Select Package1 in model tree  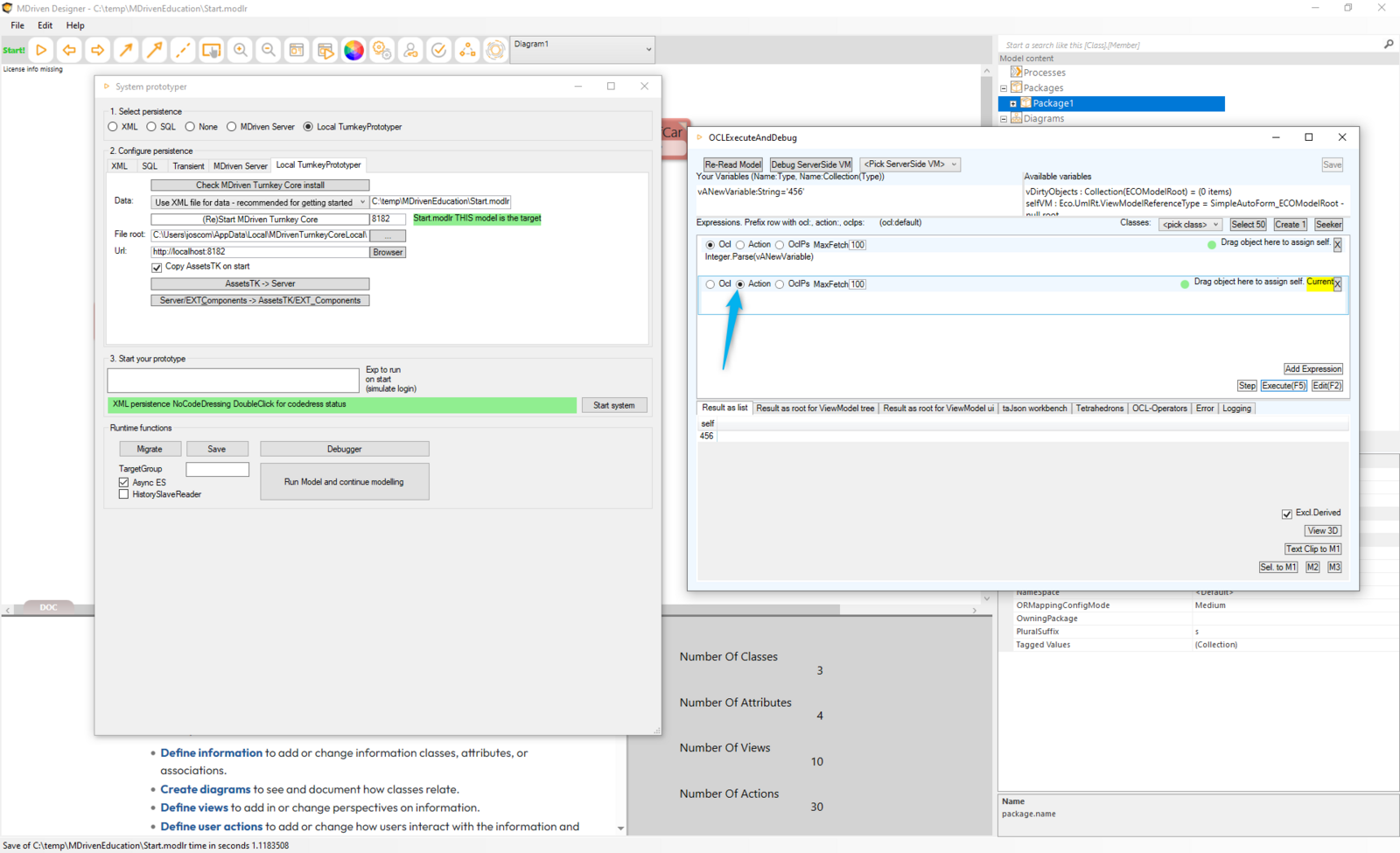(1053, 103)
